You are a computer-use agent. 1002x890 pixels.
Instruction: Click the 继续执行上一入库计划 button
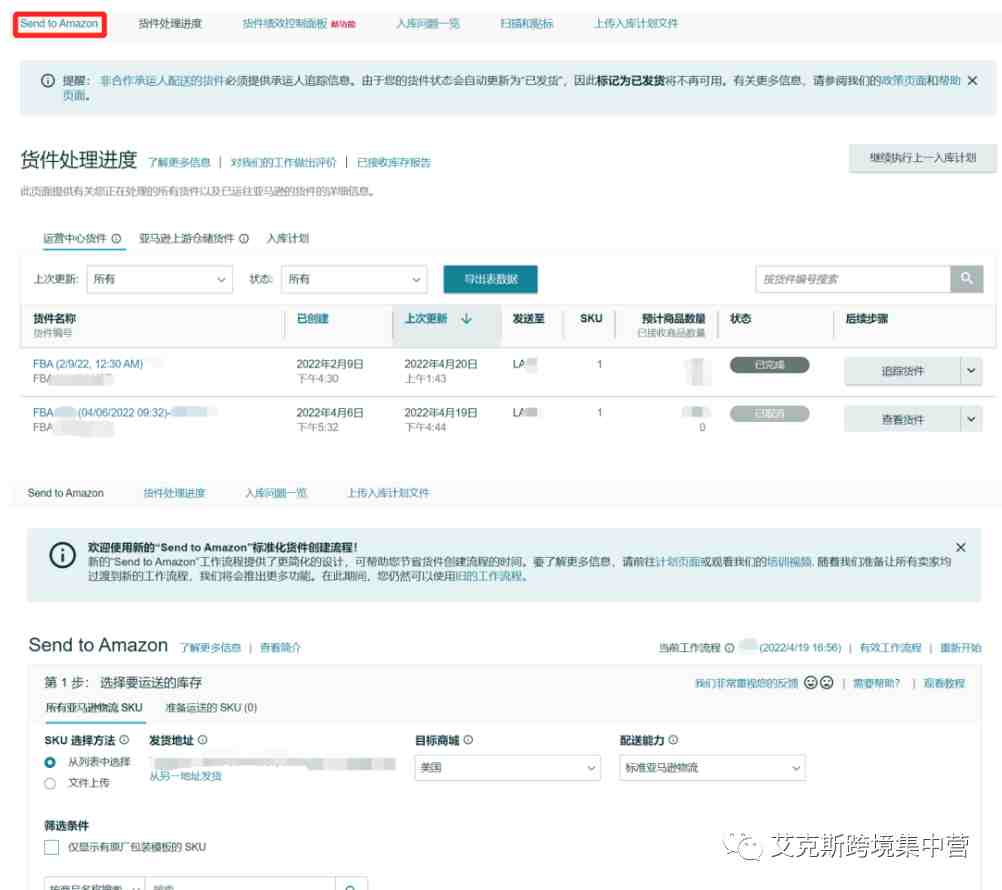pyautogui.click(x=922, y=158)
